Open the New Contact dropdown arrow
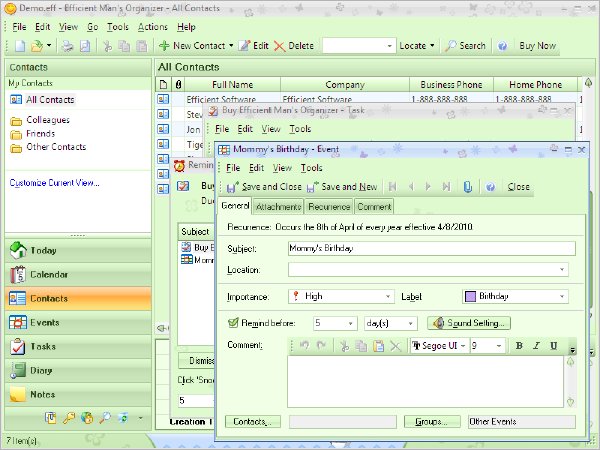The width and height of the screenshot is (600, 450). (231, 46)
